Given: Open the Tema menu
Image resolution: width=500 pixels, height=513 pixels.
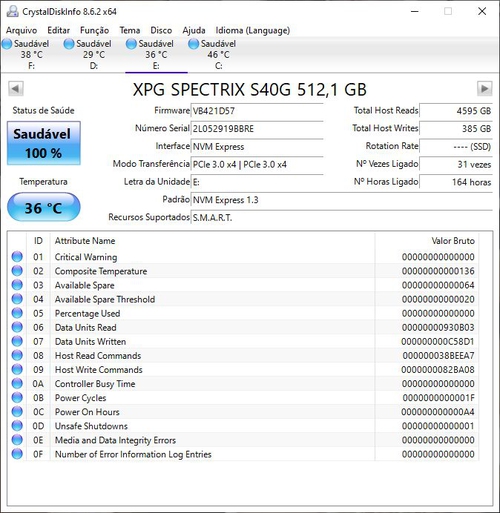Looking at the screenshot, I should point(130,30).
